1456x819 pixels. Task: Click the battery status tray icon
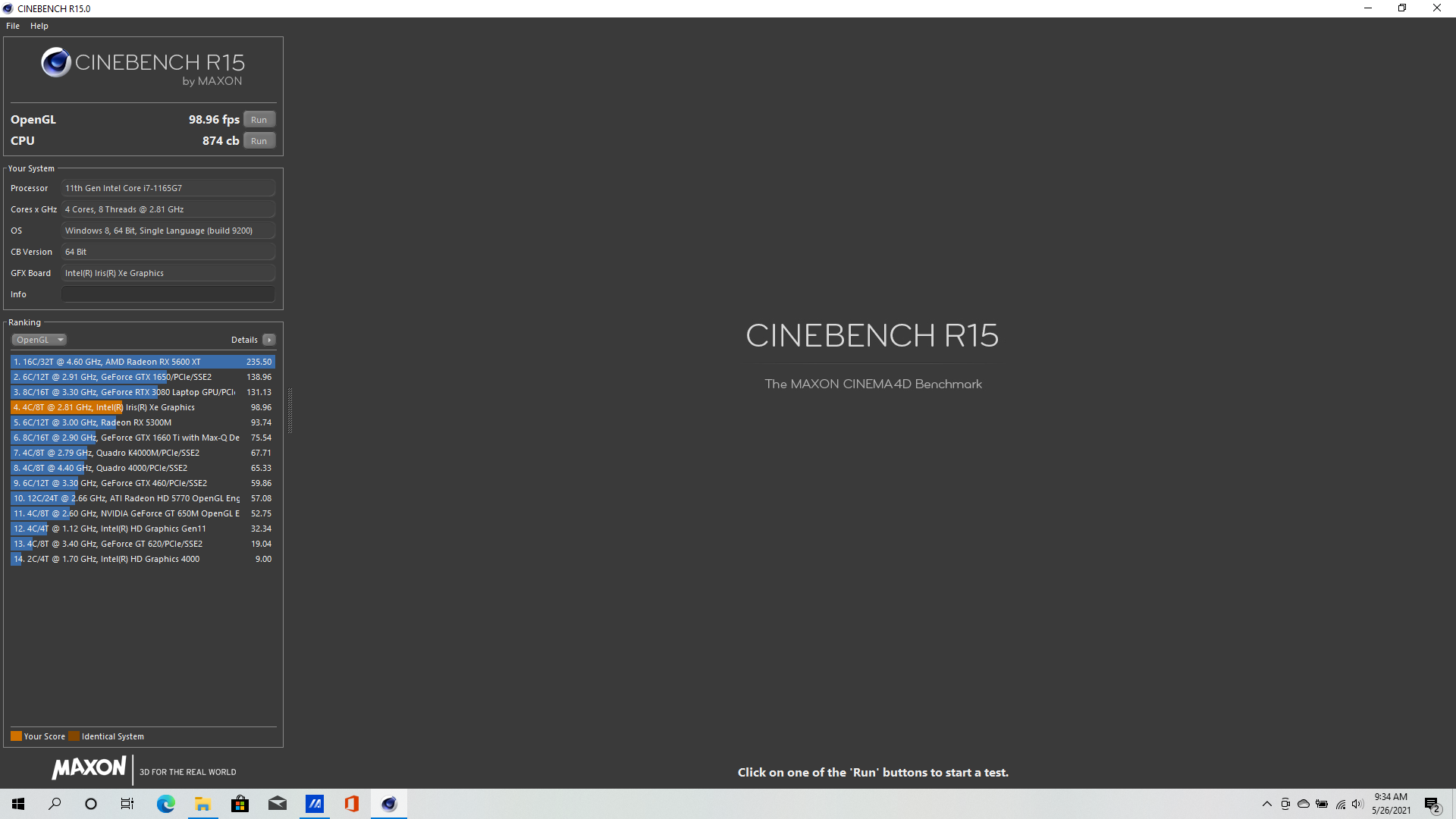point(1322,804)
